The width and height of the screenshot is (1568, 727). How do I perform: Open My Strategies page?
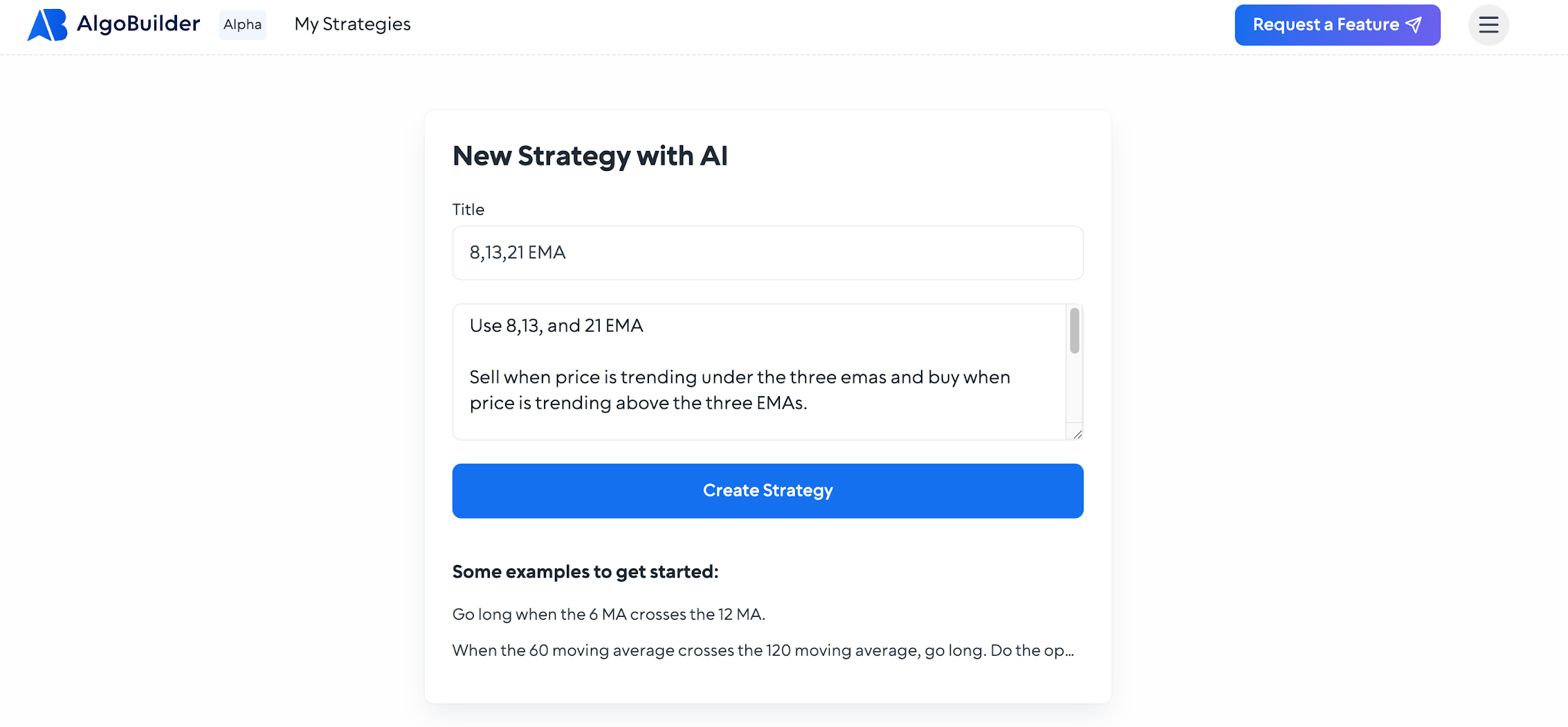pyautogui.click(x=352, y=24)
